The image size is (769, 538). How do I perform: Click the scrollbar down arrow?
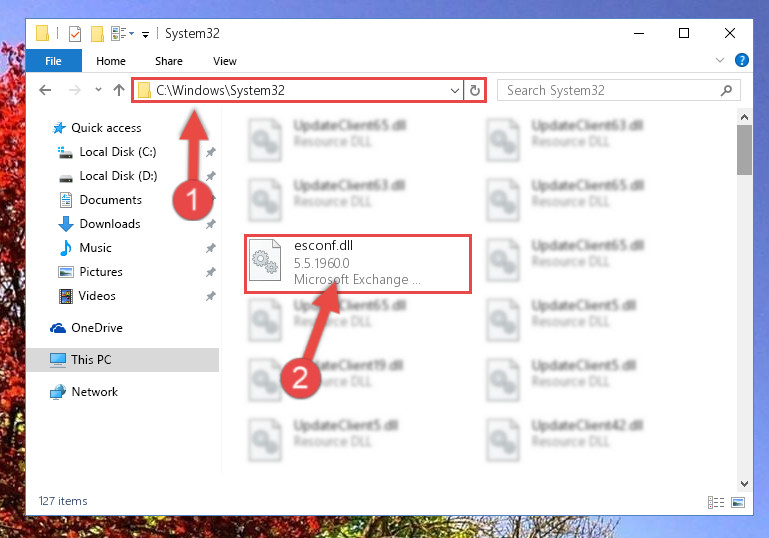(744, 484)
